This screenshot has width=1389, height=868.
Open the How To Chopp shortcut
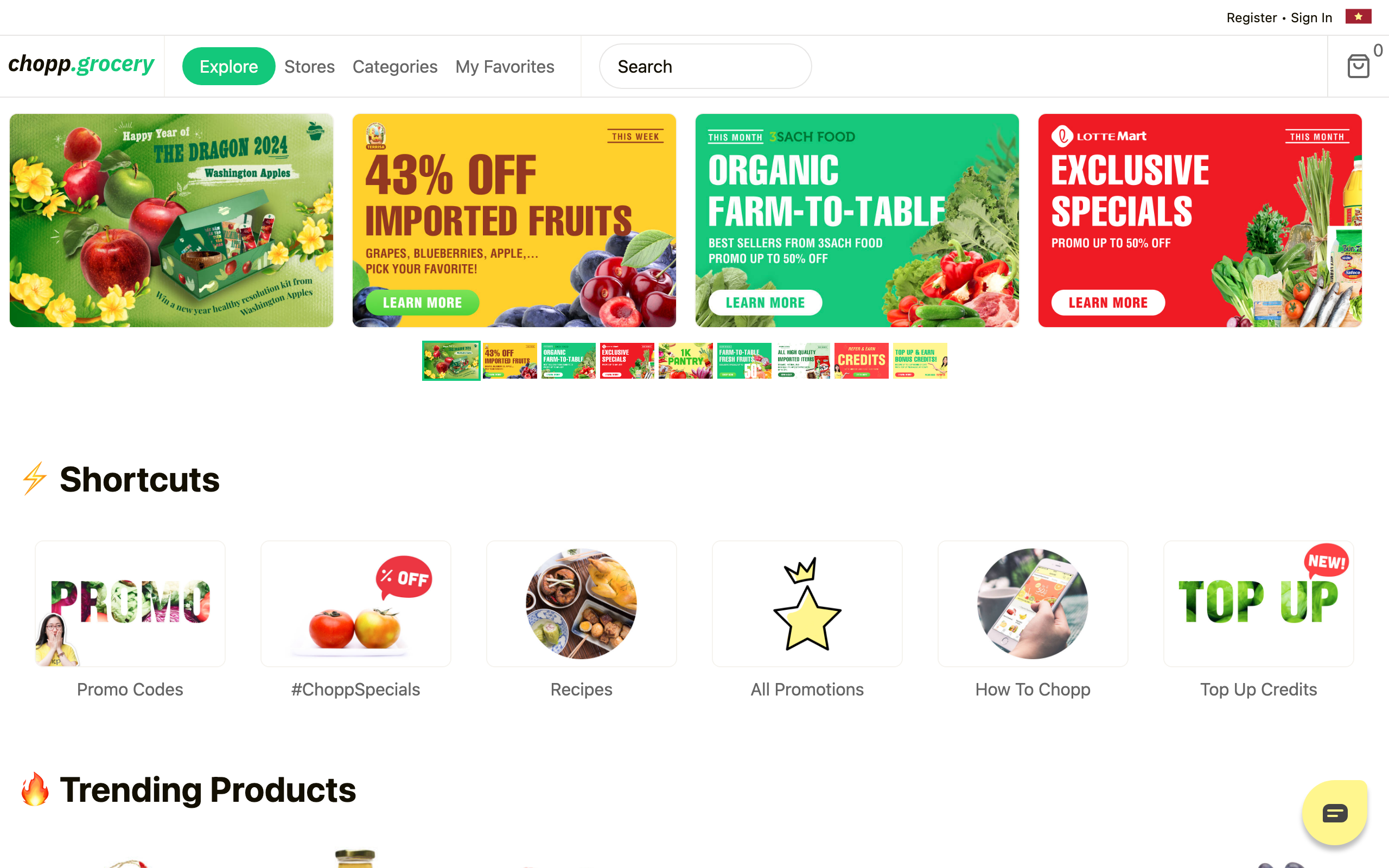[x=1033, y=604]
